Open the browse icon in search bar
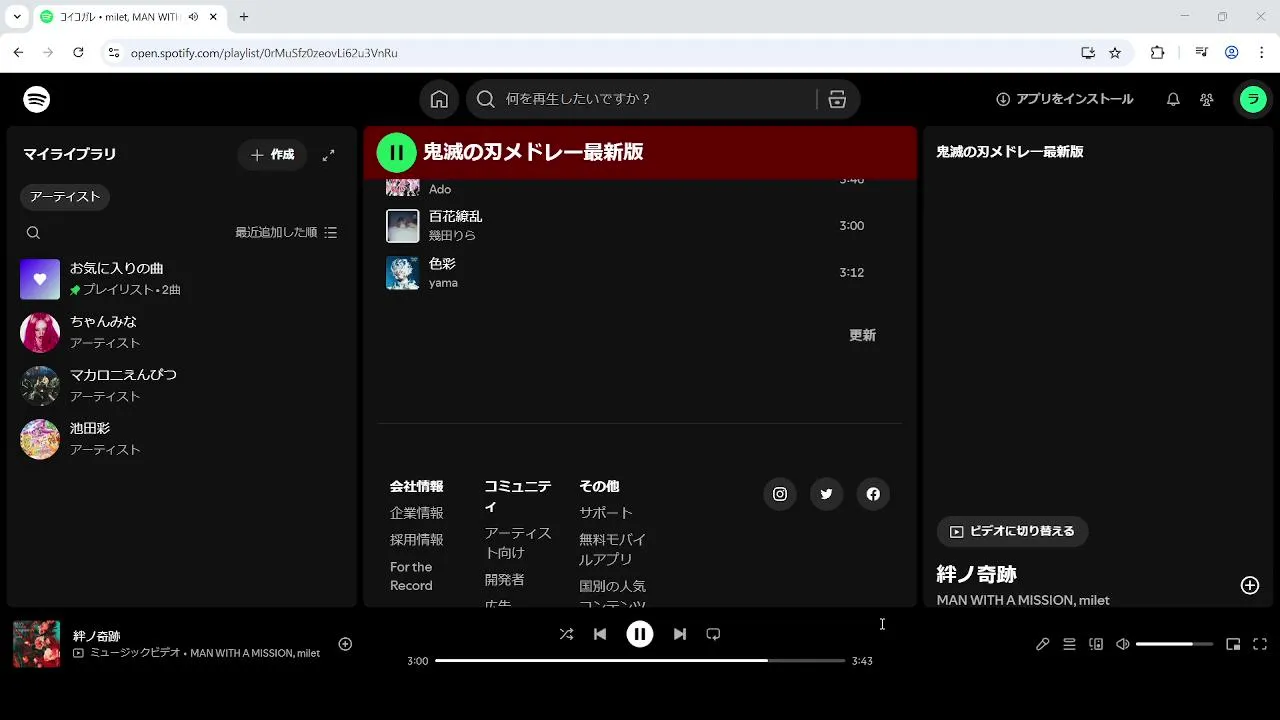The image size is (1280, 720). (x=837, y=99)
